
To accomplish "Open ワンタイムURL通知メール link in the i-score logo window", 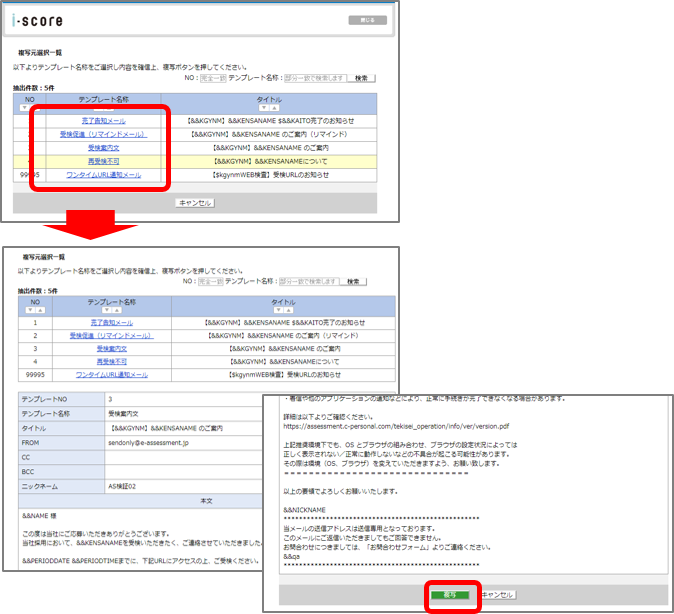I will [x=104, y=175].
